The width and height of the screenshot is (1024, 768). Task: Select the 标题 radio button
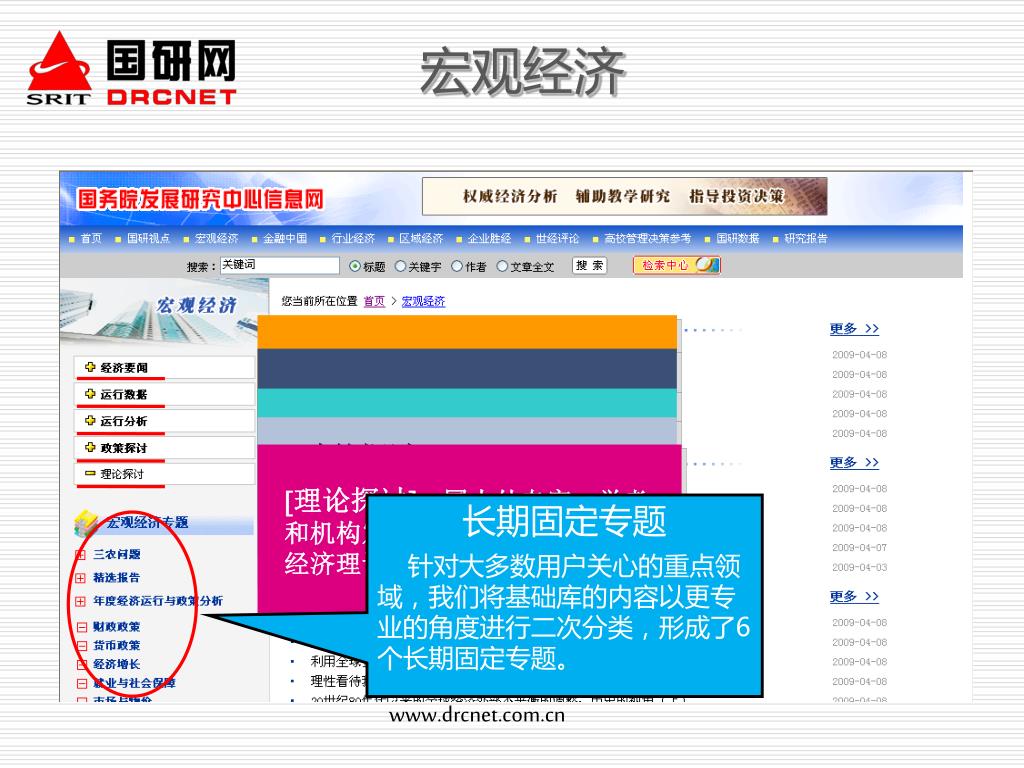point(355,266)
